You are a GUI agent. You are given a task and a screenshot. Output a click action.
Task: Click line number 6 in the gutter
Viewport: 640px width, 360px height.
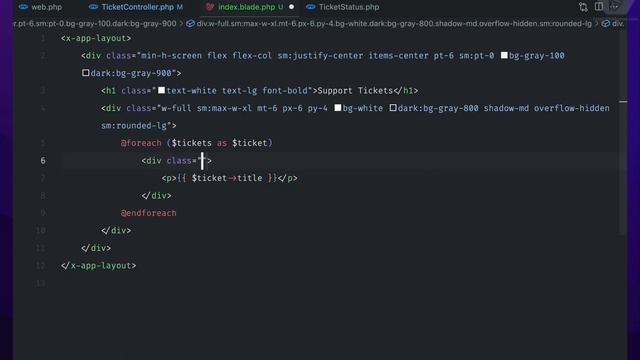point(43,160)
